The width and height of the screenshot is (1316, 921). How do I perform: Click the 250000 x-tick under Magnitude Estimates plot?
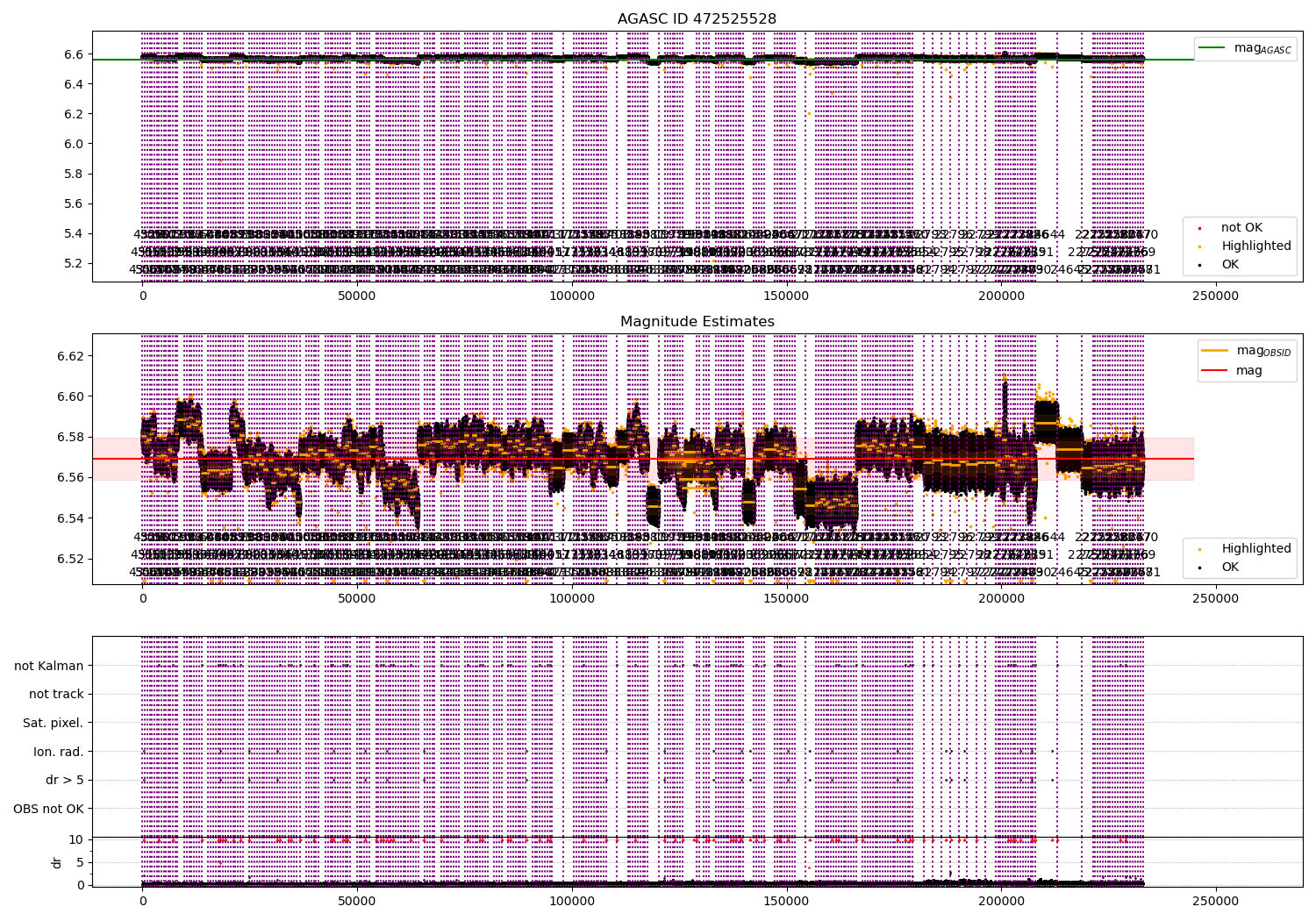1215,599
